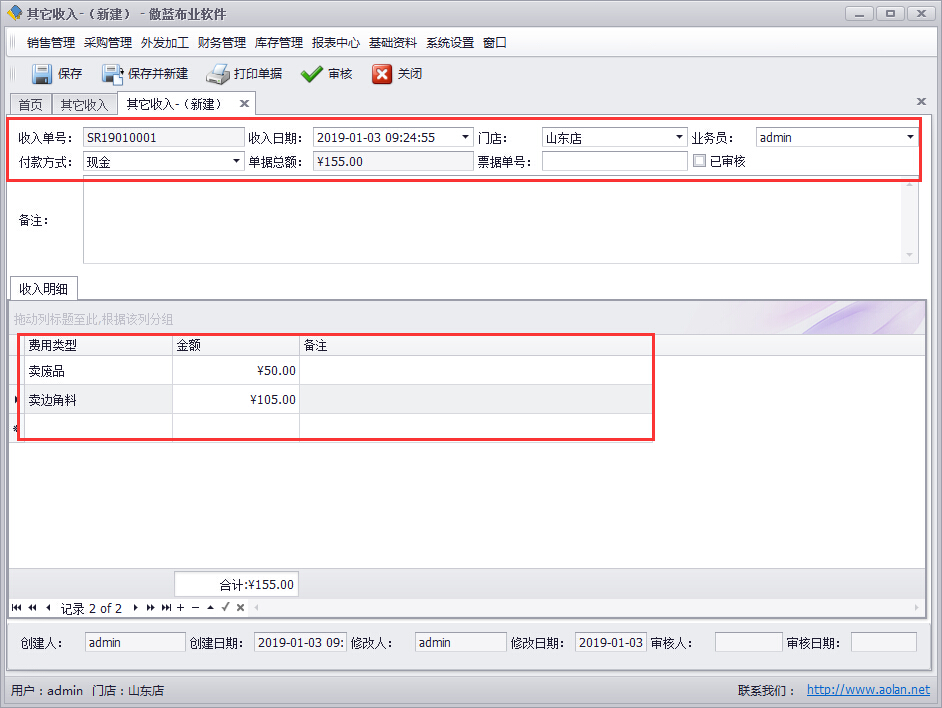The width and height of the screenshot is (942, 708).
Task: Click the 票据单号 input field
Action: (614, 161)
